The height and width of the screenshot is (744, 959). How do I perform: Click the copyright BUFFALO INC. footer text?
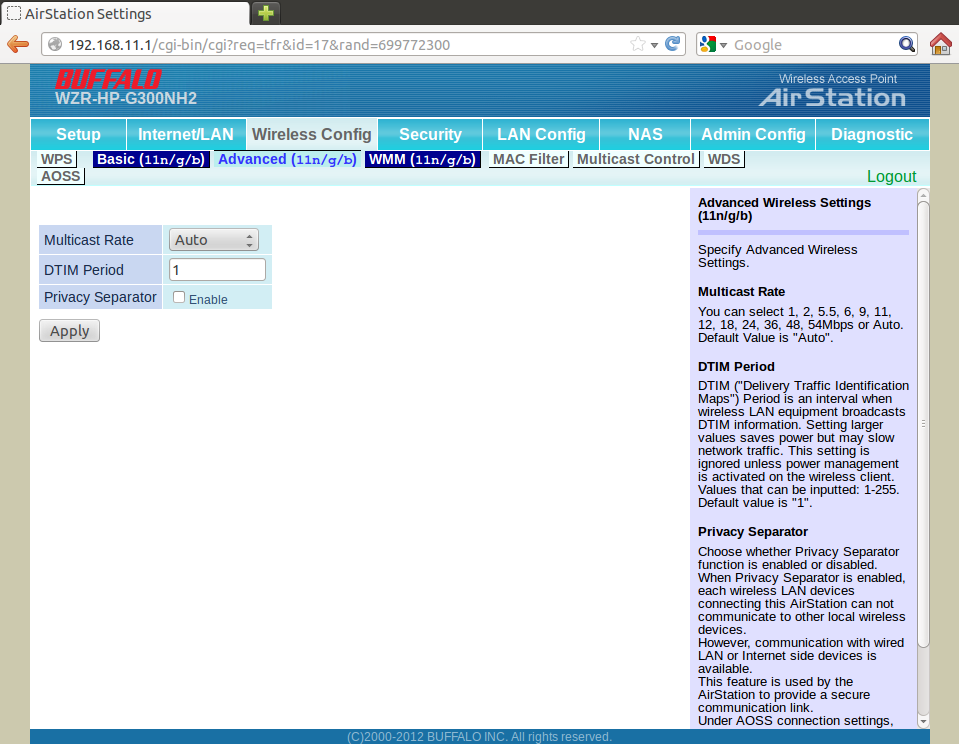(480, 737)
